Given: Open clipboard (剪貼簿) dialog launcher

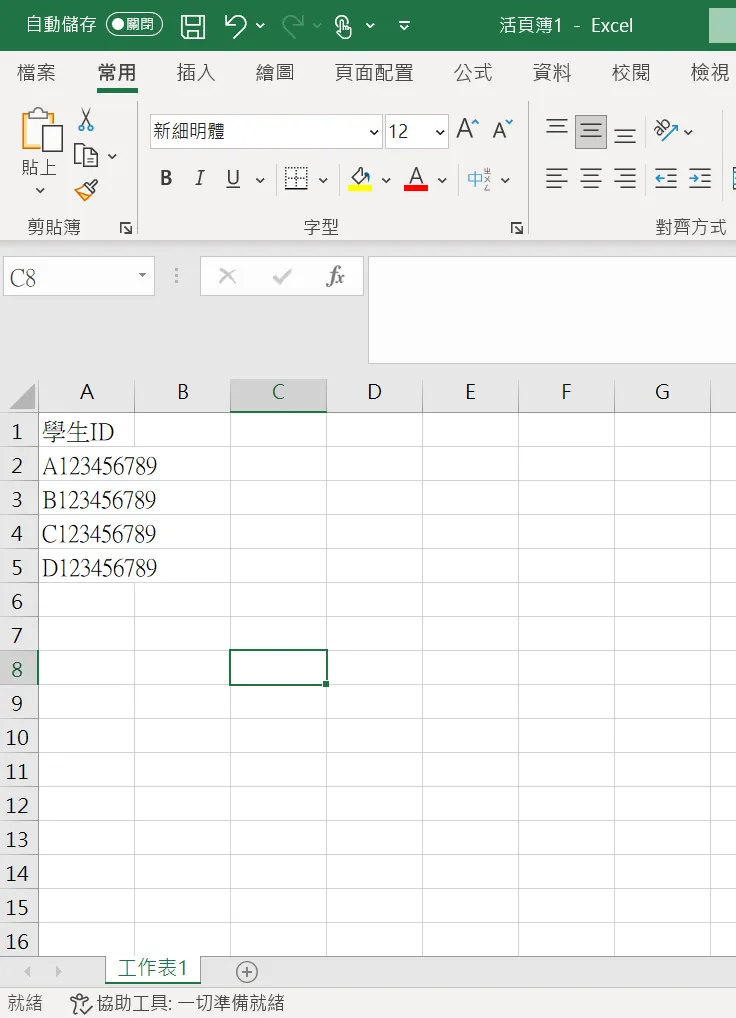Looking at the screenshot, I should click(126, 228).
